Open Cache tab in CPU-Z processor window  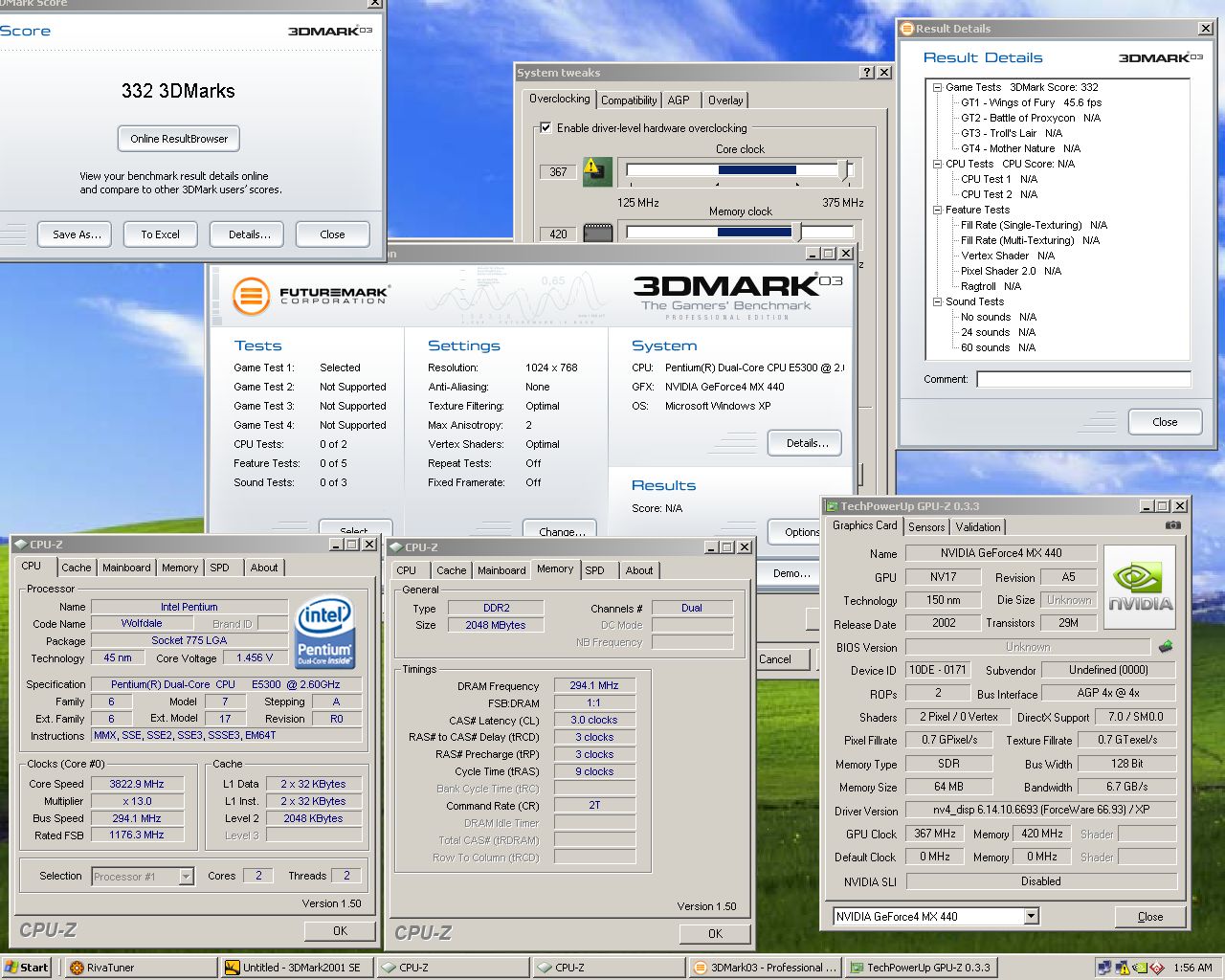[77, 568]
